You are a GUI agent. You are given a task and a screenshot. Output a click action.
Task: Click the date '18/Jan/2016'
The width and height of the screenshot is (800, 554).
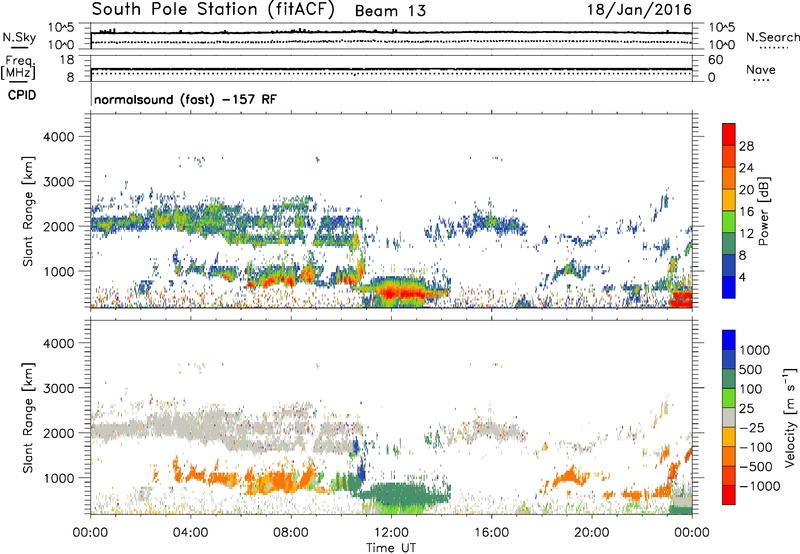pos(639,10)
